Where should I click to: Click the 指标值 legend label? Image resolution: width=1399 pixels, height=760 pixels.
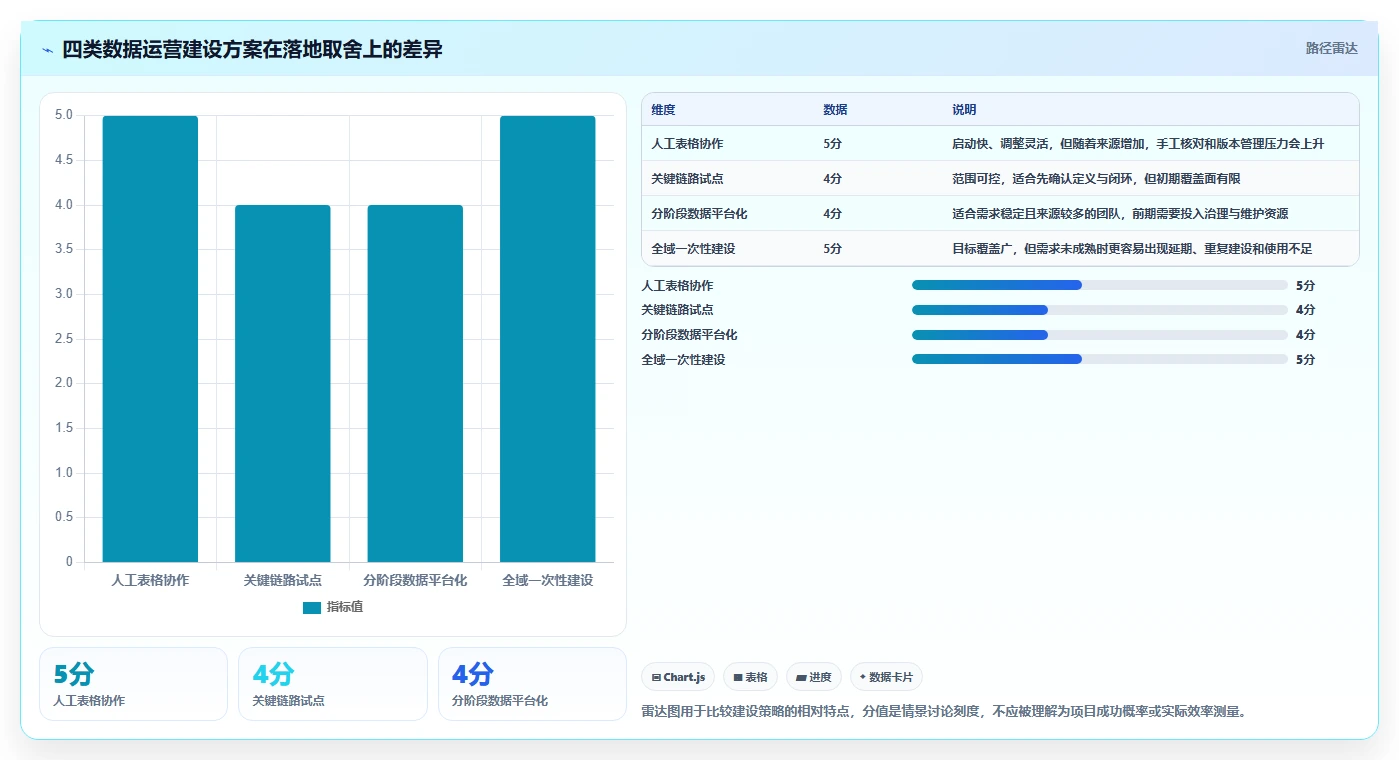coord(345,608)
